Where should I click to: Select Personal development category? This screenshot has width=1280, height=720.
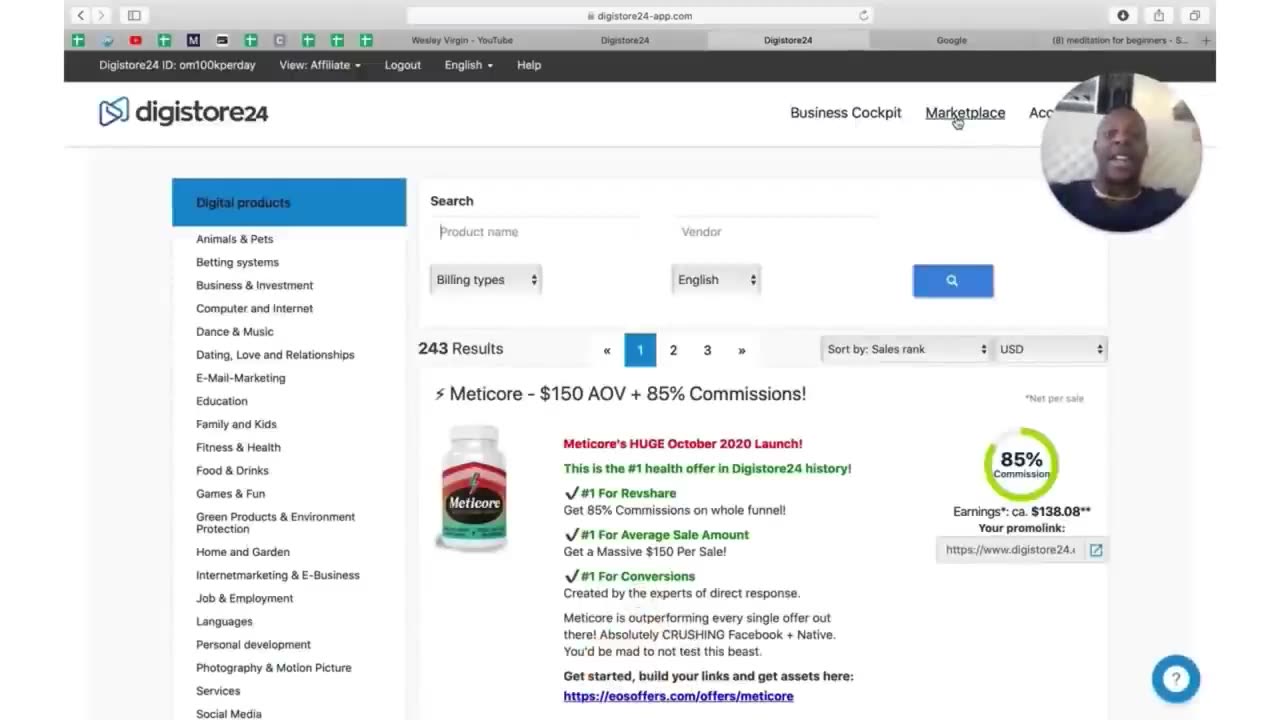pyautogui.click(x=253, y=644)
